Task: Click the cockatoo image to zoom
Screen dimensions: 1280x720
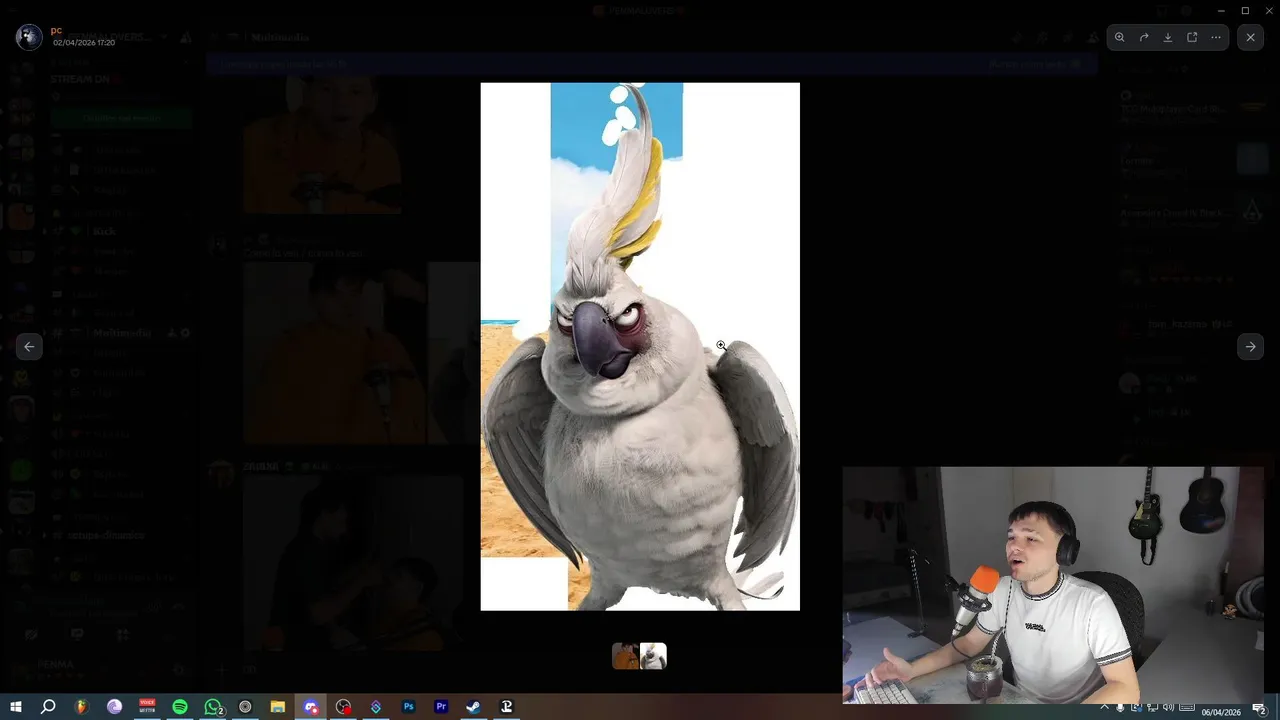Action: [x=640, y=346]
